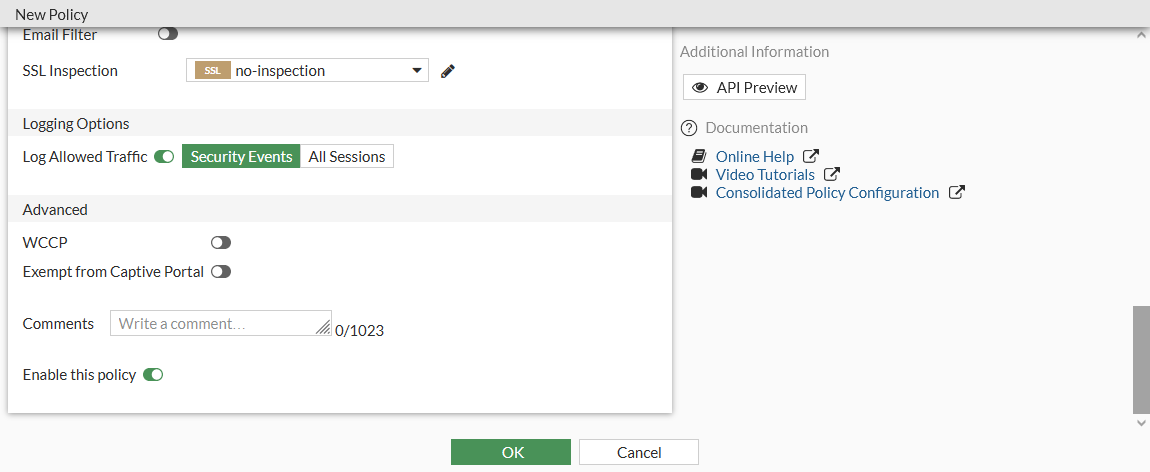Click the video camera icon beside Video Tutorials

click(x=699, y=174)
